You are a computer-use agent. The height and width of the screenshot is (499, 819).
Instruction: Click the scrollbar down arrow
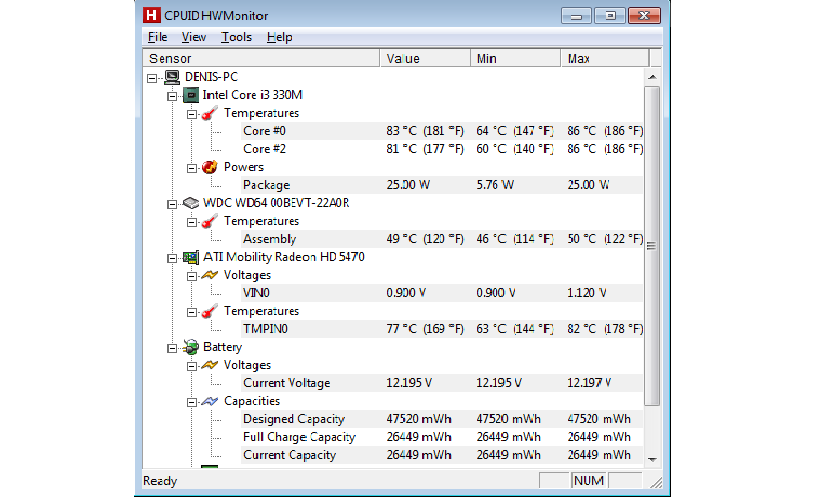tap(653, 459)
